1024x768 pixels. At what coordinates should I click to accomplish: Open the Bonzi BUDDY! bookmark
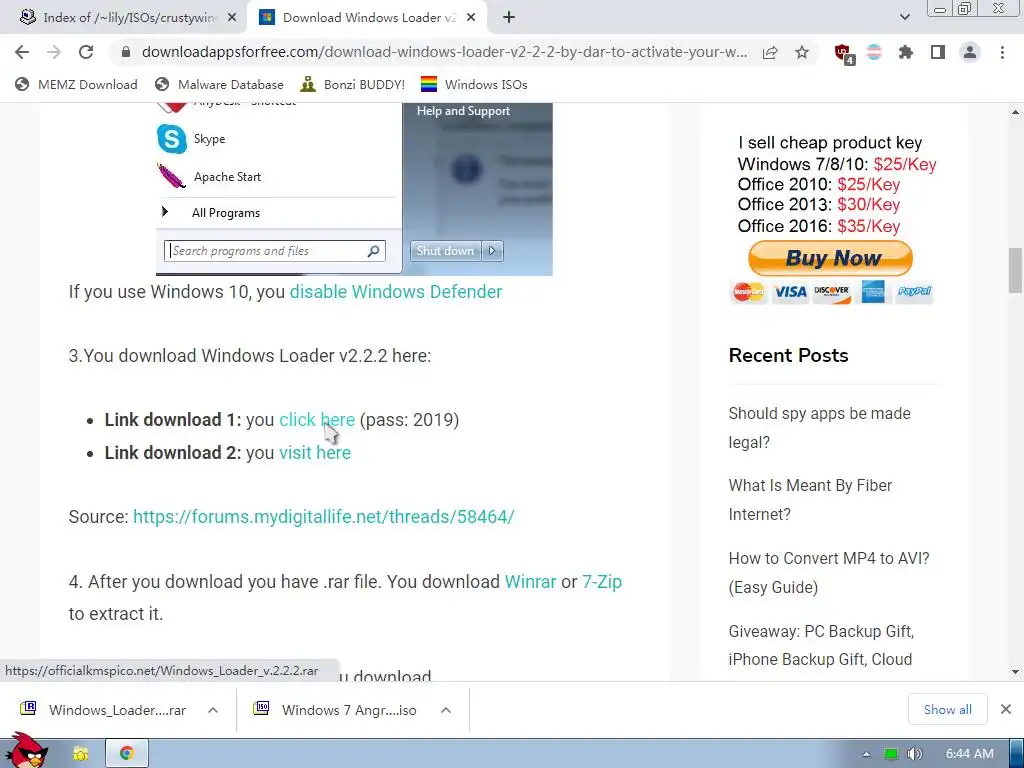point(353,84)
